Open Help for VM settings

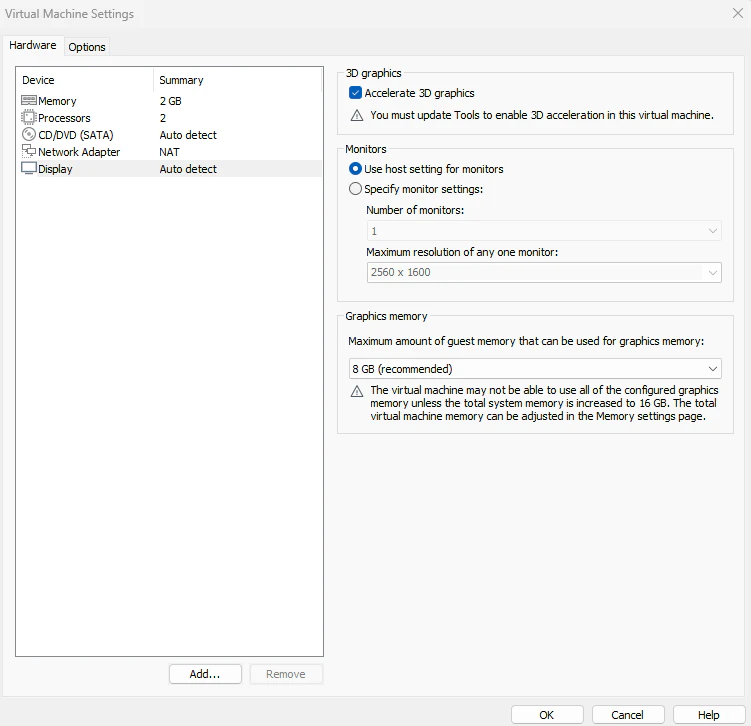709,715
